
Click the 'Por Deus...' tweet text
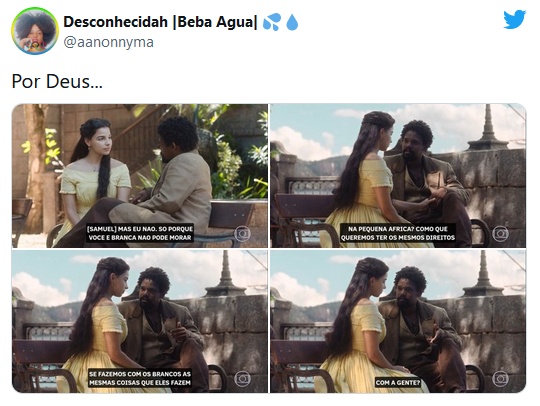pos(57,82)
